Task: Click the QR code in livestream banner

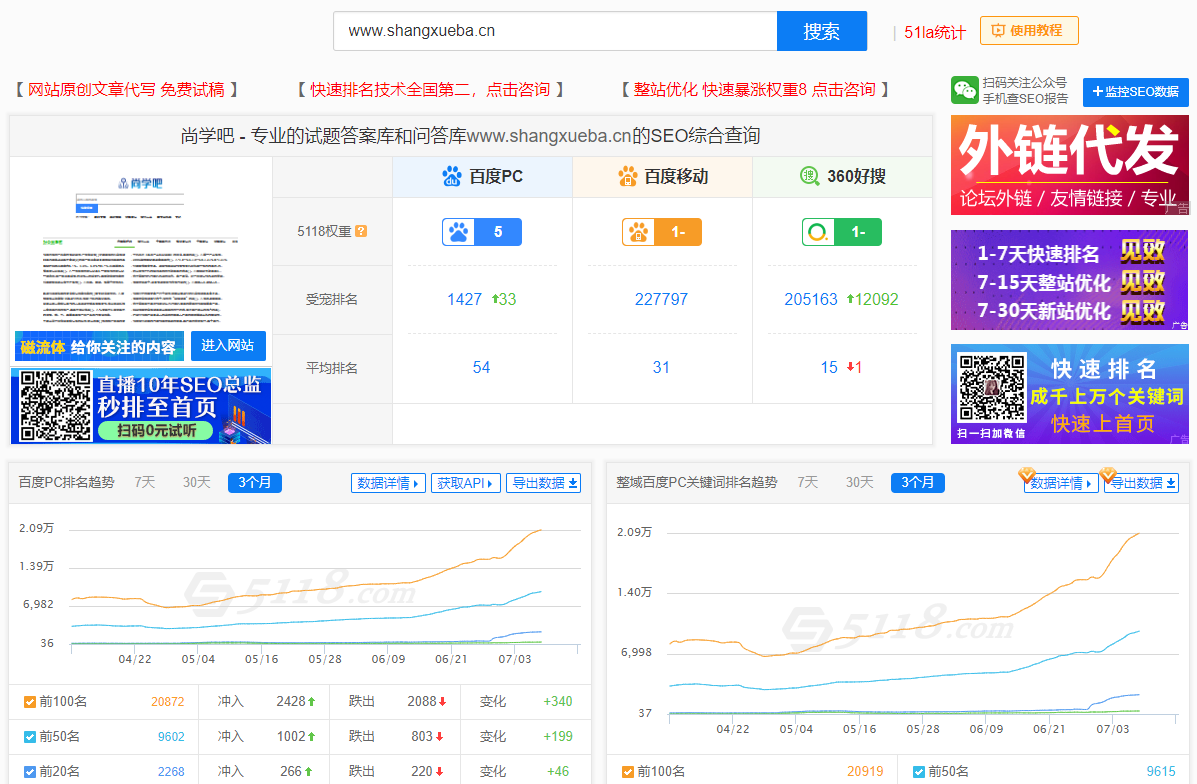Action: click(x=56, y=405)
